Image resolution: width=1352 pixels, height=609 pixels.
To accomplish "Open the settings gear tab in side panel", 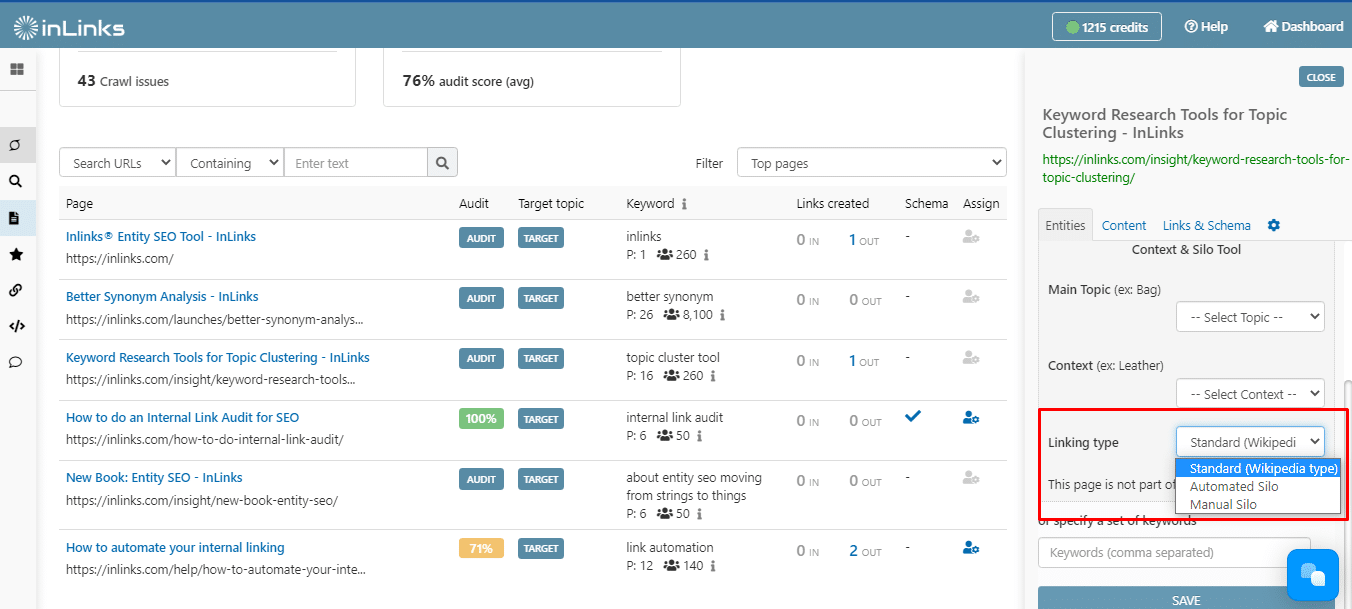I will pos(1273,225).
